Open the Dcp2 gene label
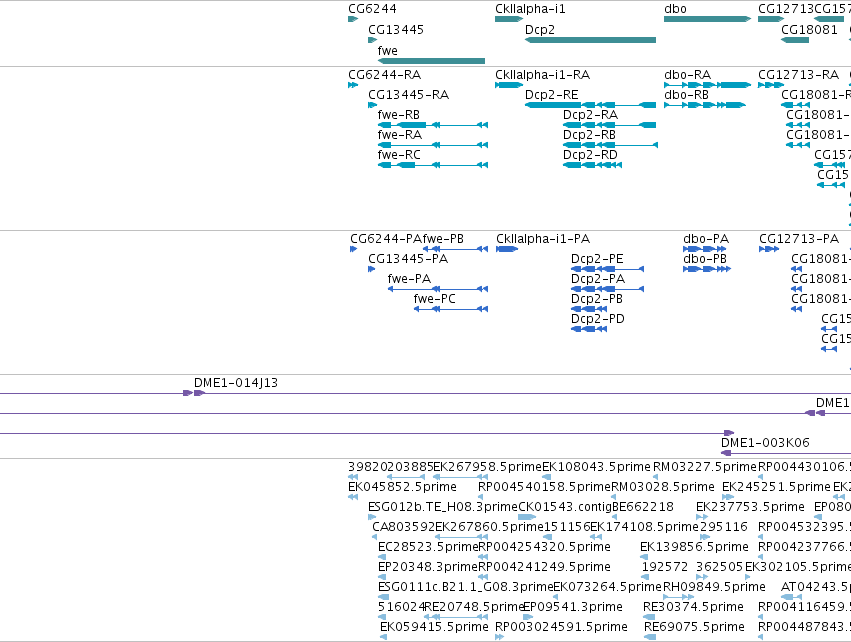The image size is (851, 642). click(x=539, y=30)
